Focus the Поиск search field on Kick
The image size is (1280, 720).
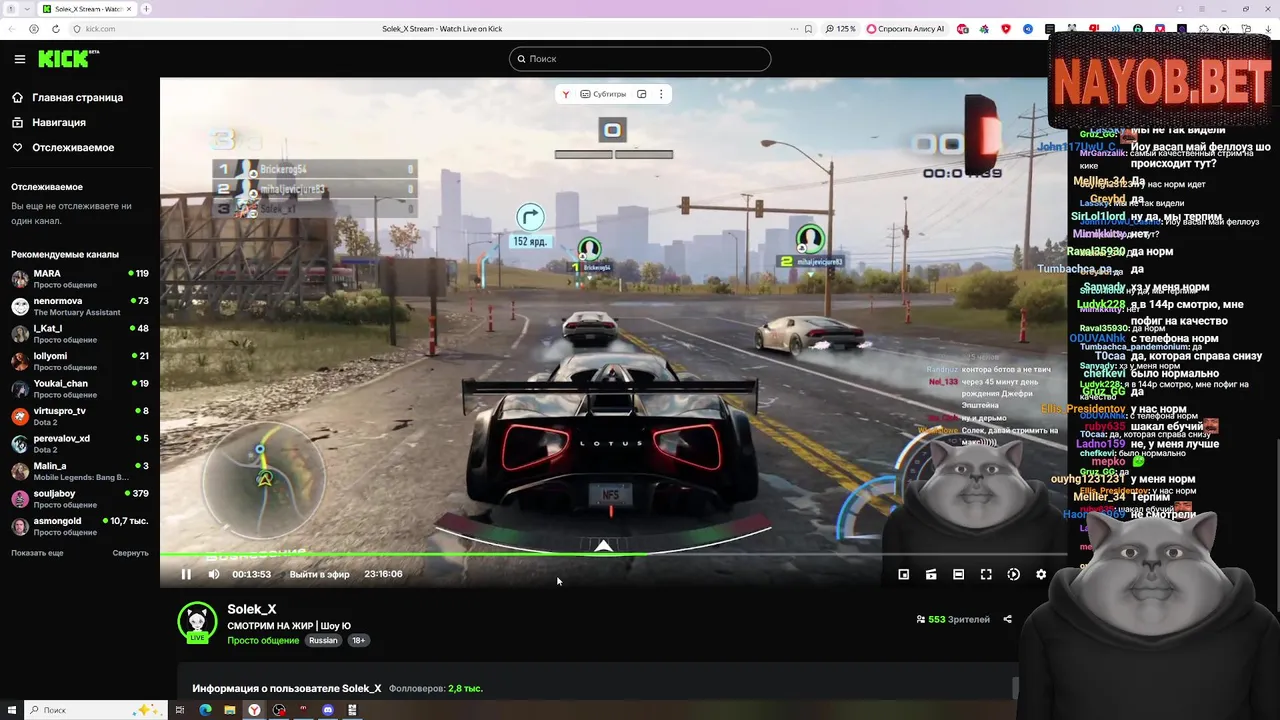[x=640, y=59]
